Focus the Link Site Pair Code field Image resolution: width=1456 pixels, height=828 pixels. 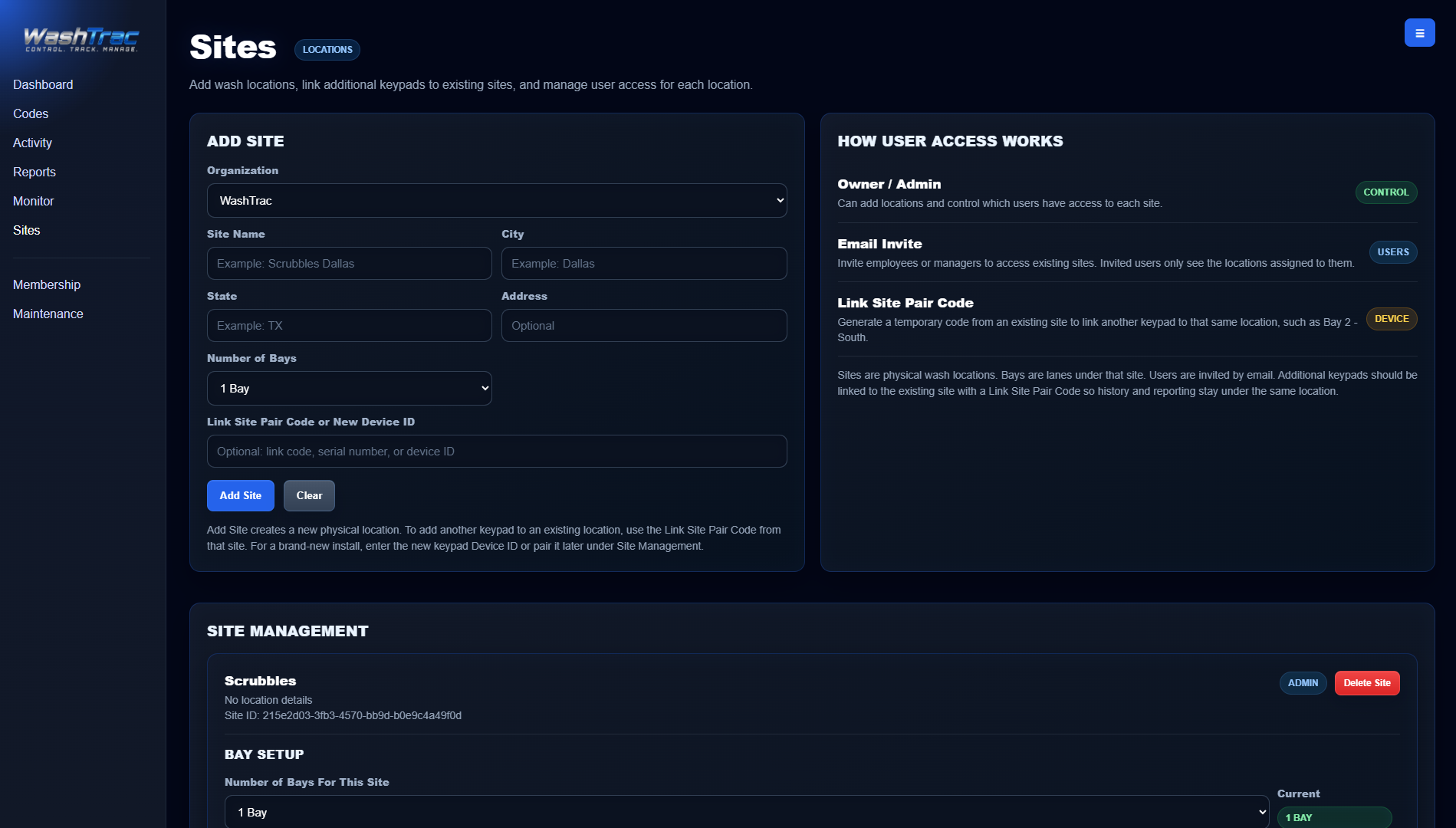(x=497, y=451)
